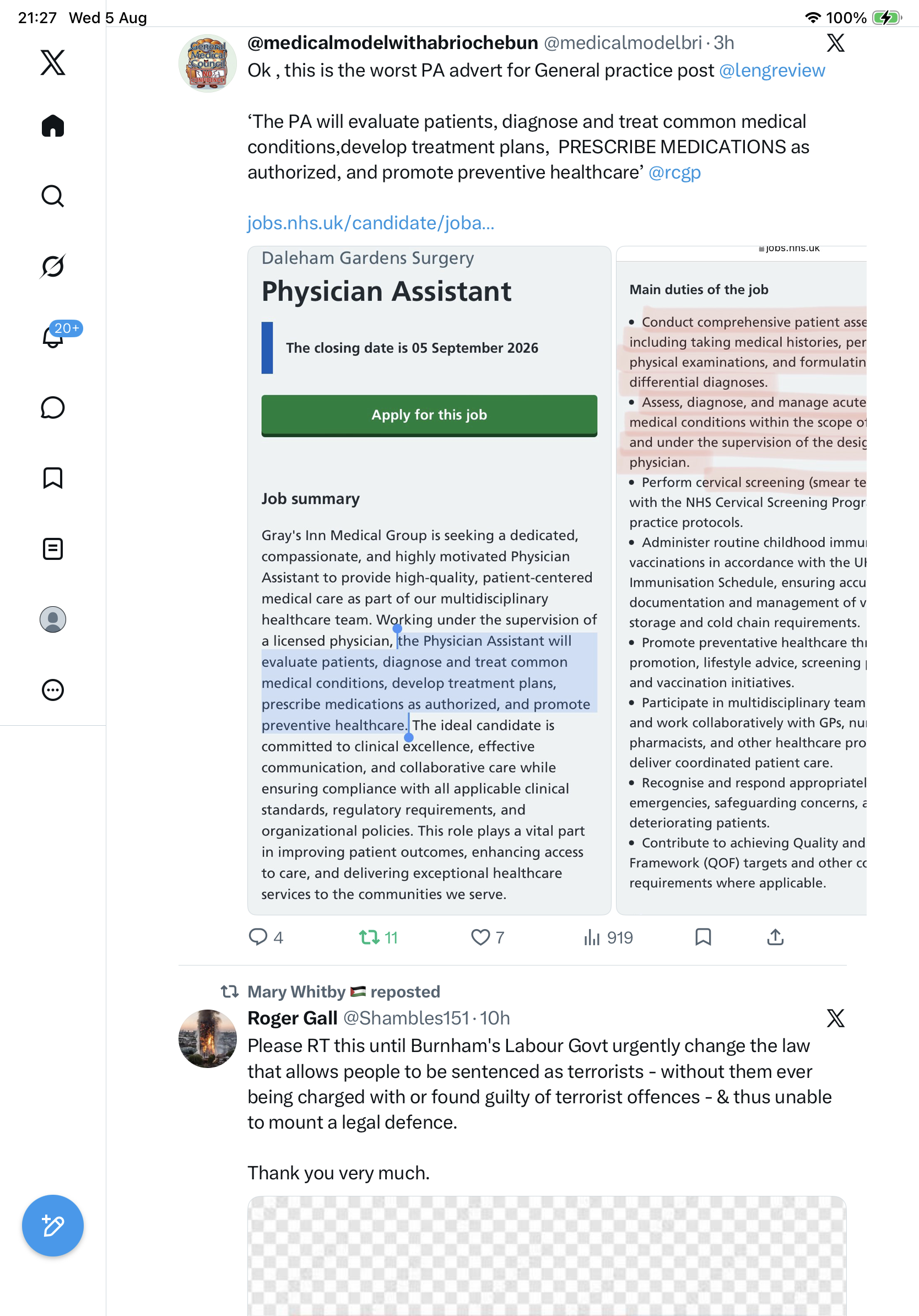Open the jobs.nhs.uk candidate link
The height and width of the screenshot is (1316, 919).
point(371,223)
